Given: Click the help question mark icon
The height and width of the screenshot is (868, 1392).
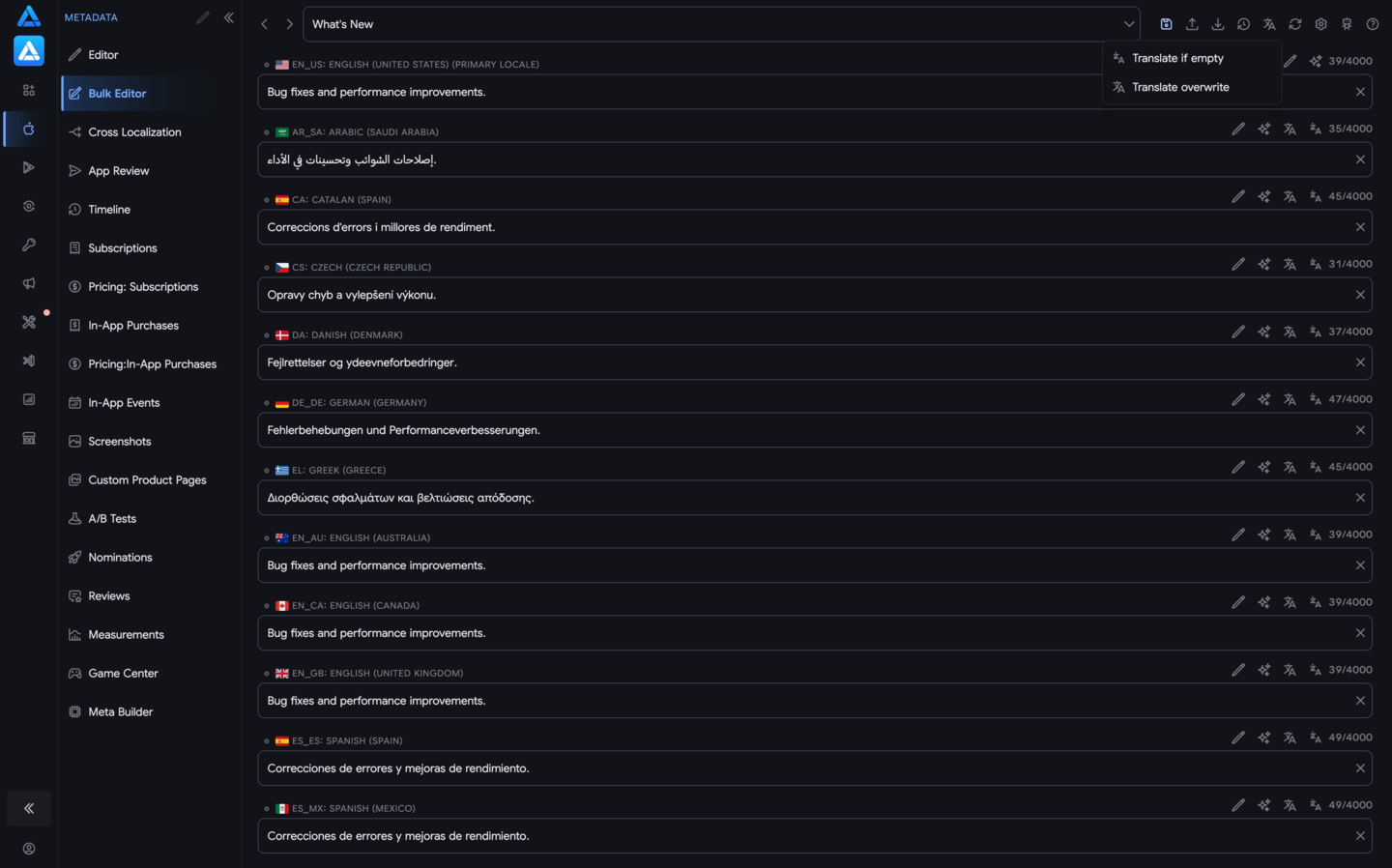Looking at the screenshot, I should pos(1373,24).
